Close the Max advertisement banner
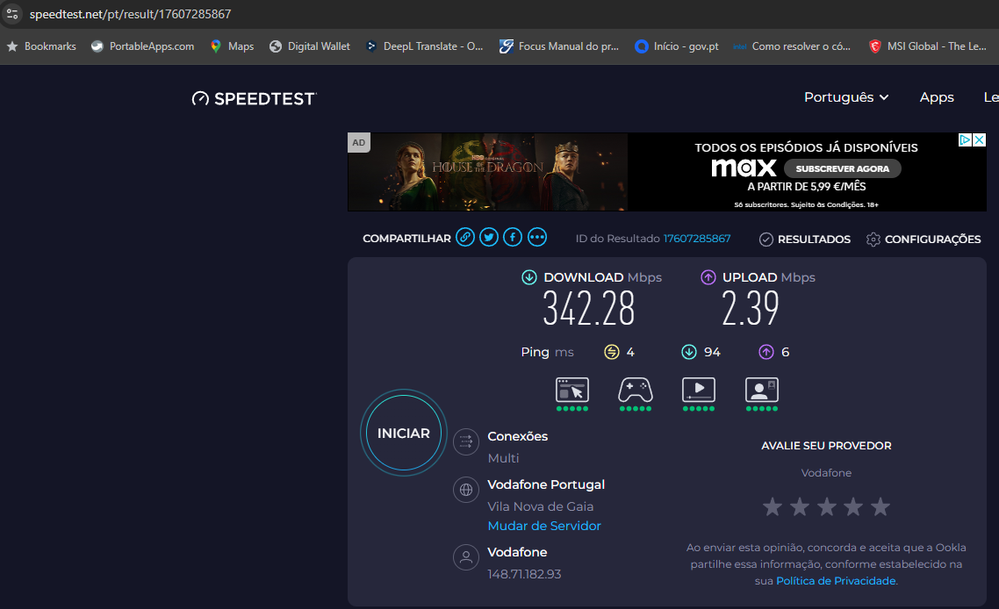This screenshot has width=999, height=609. pos(978,140)
